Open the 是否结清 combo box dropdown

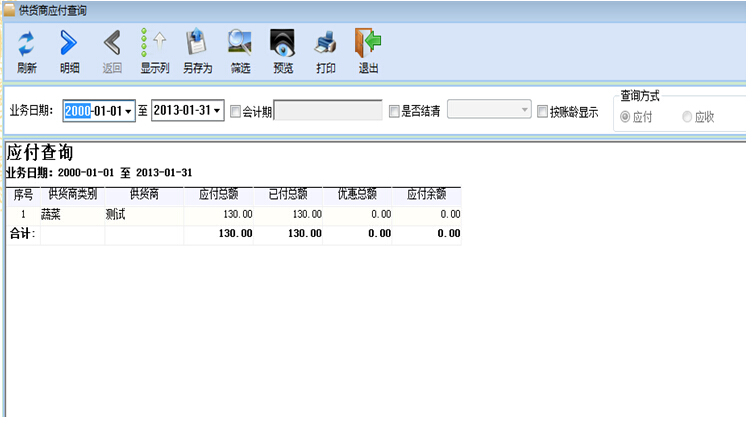tap(524, 110)
